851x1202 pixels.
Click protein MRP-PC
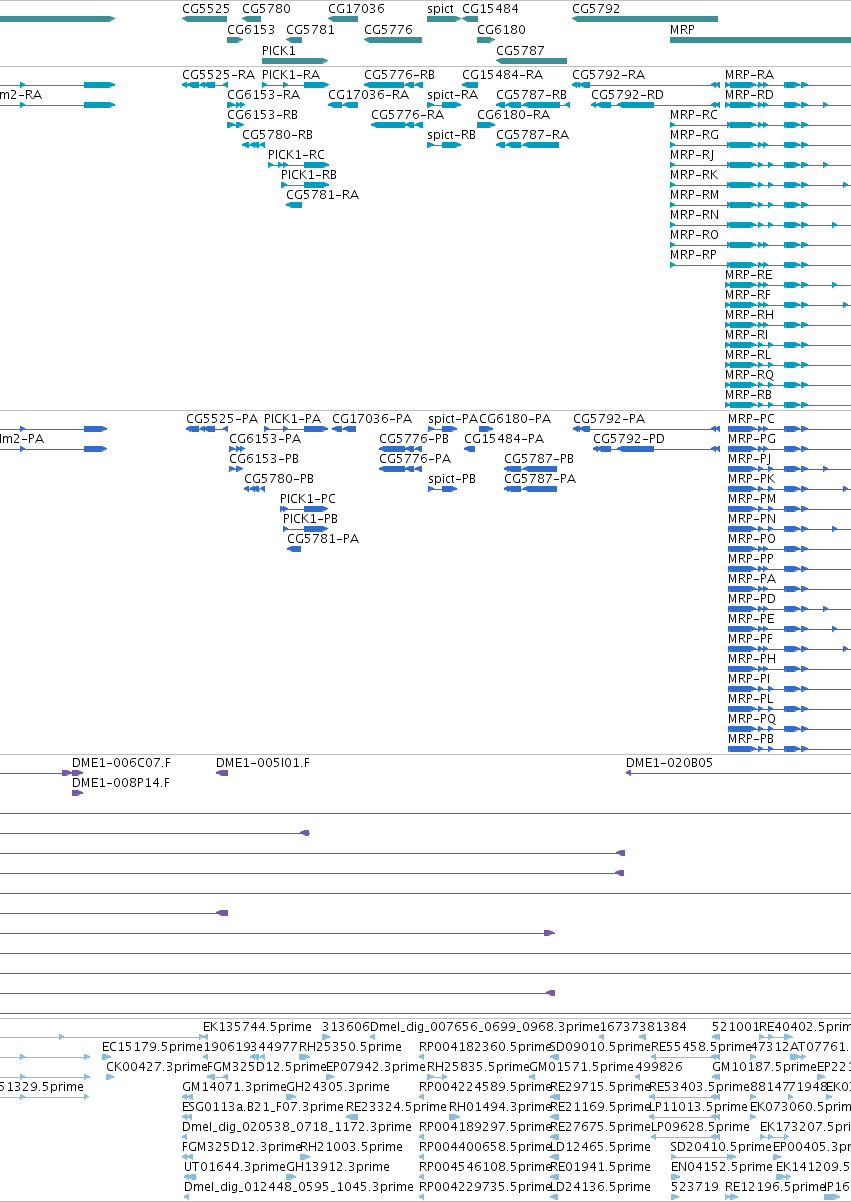752,419
